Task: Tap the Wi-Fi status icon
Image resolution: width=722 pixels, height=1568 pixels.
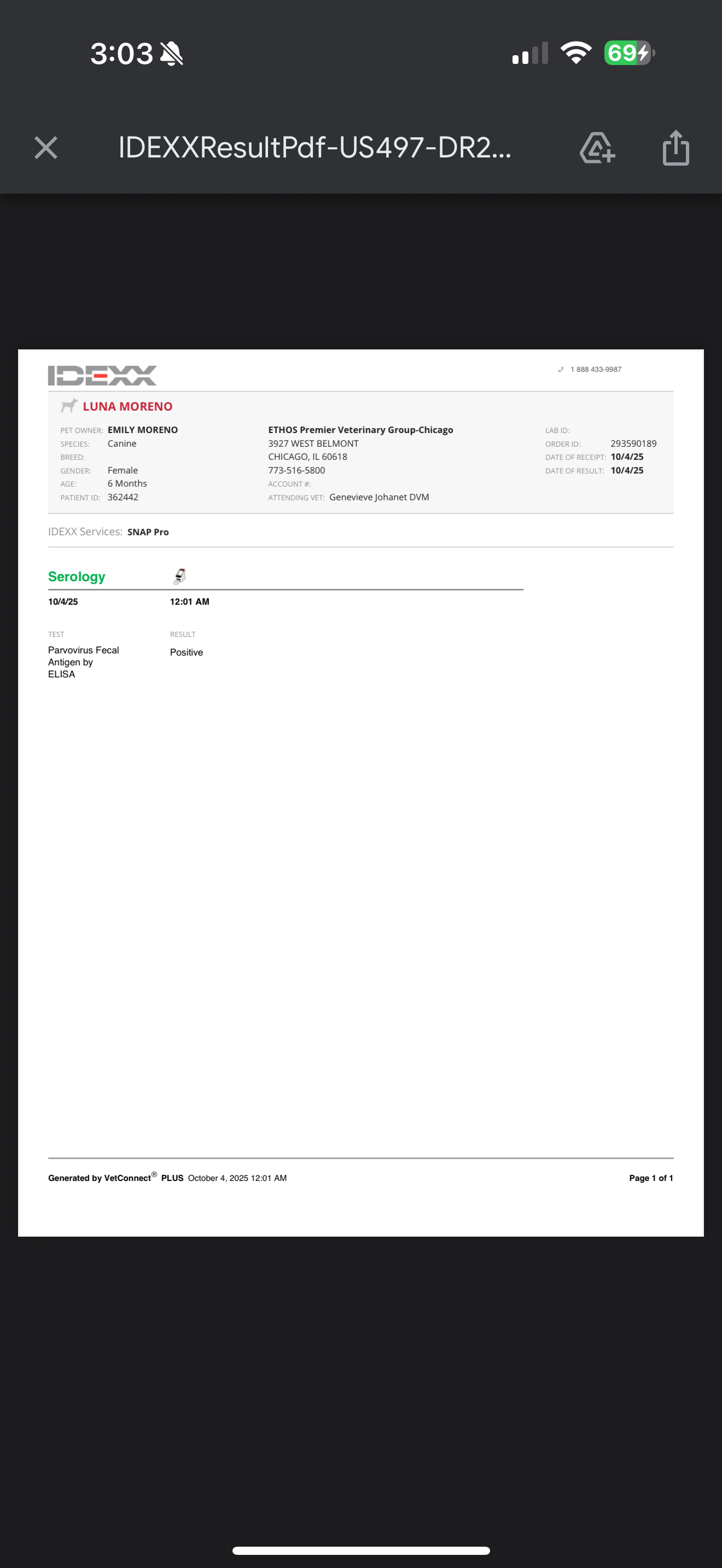Action: 576,53
